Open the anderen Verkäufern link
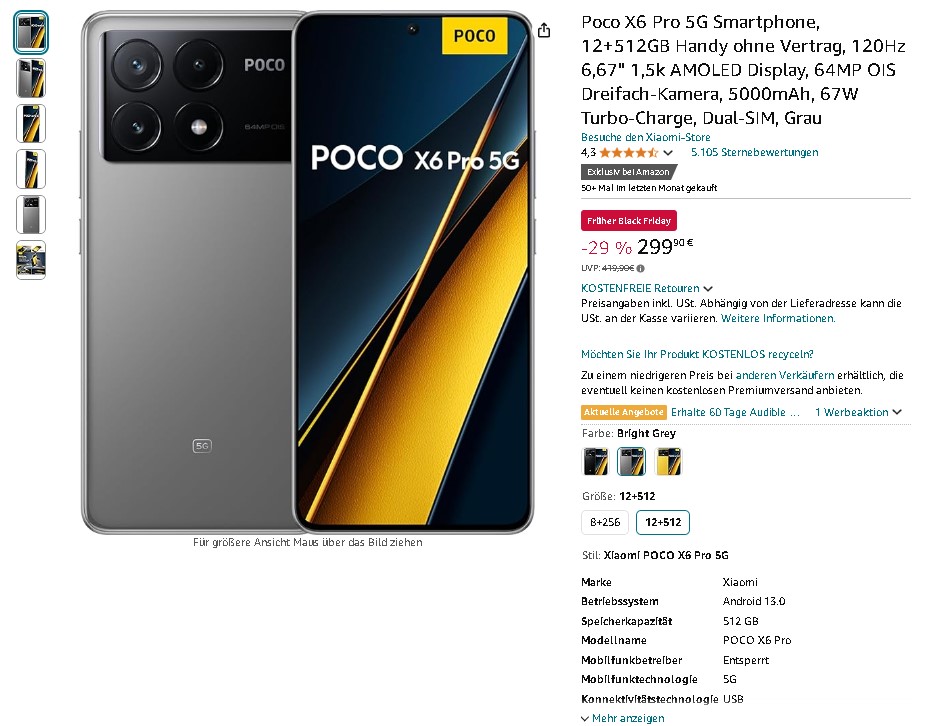Image resolution: width=926 pixels, height=726 pixels. 785,375
